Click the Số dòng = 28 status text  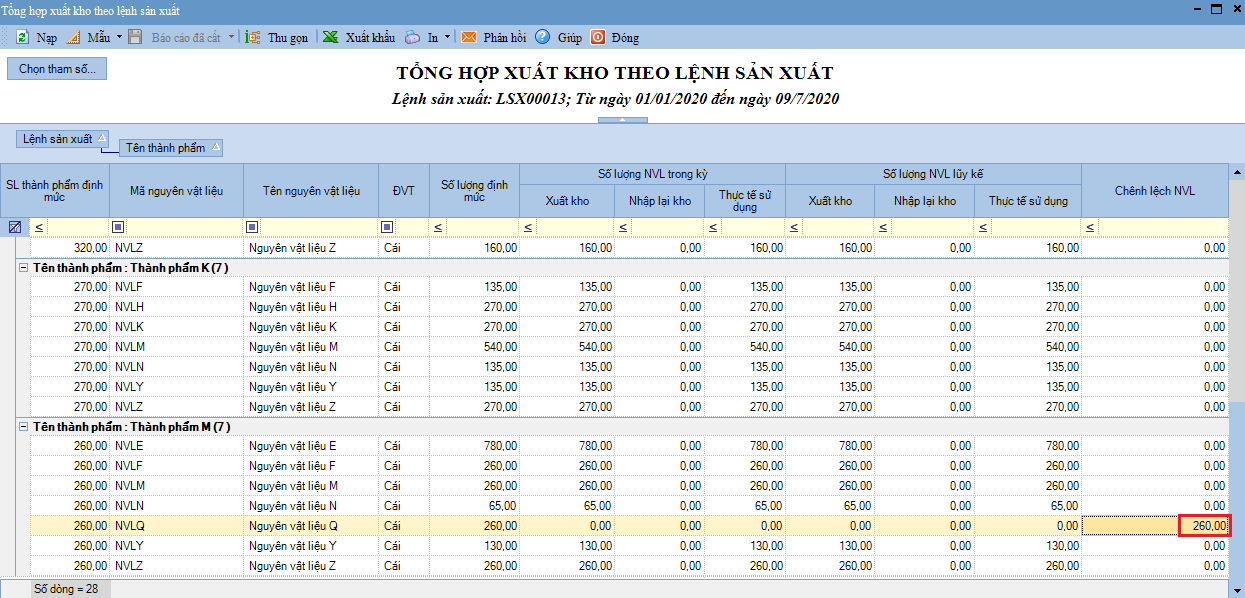coord(66,588)
